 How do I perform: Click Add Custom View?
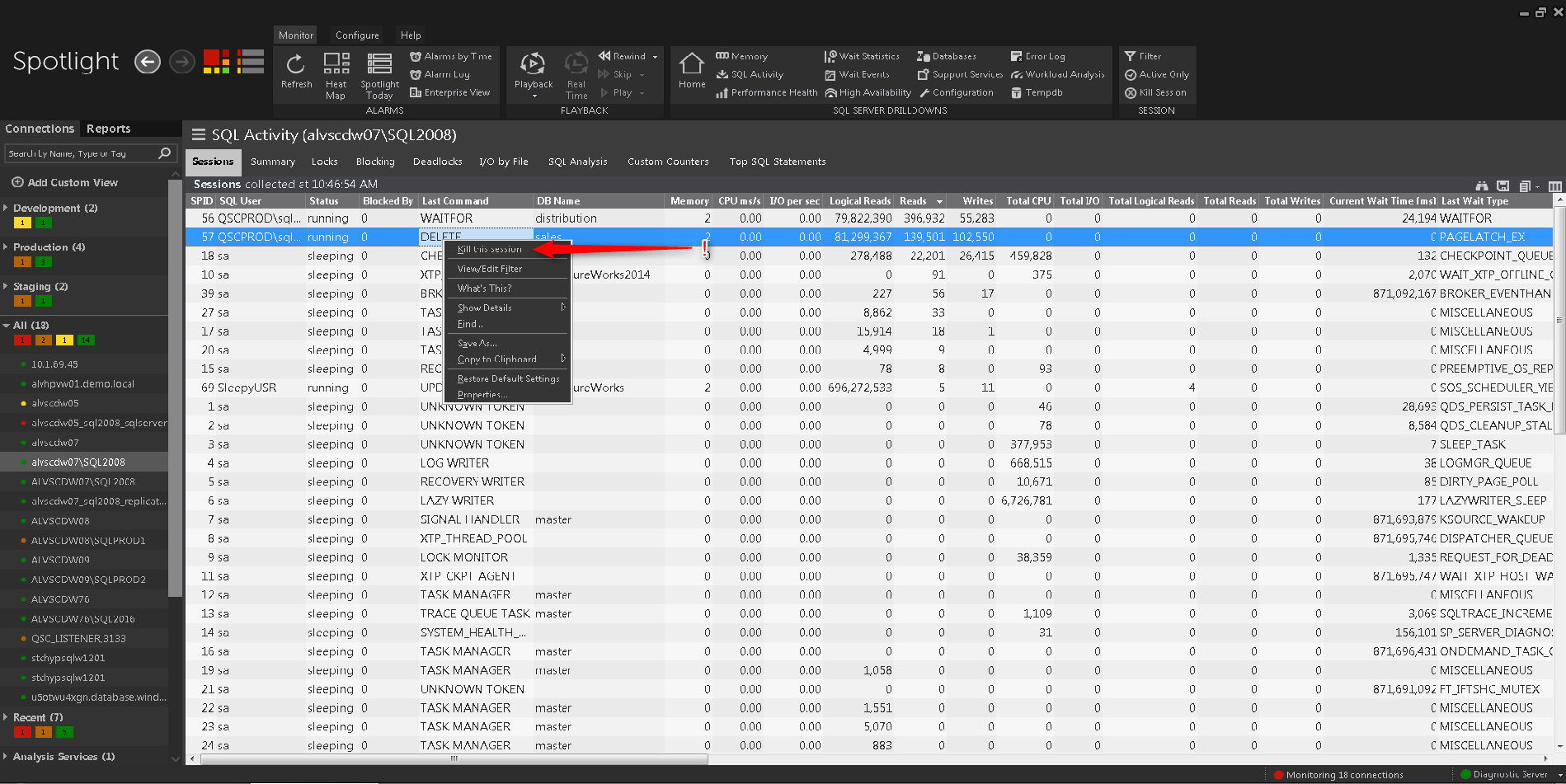point(64,182)
